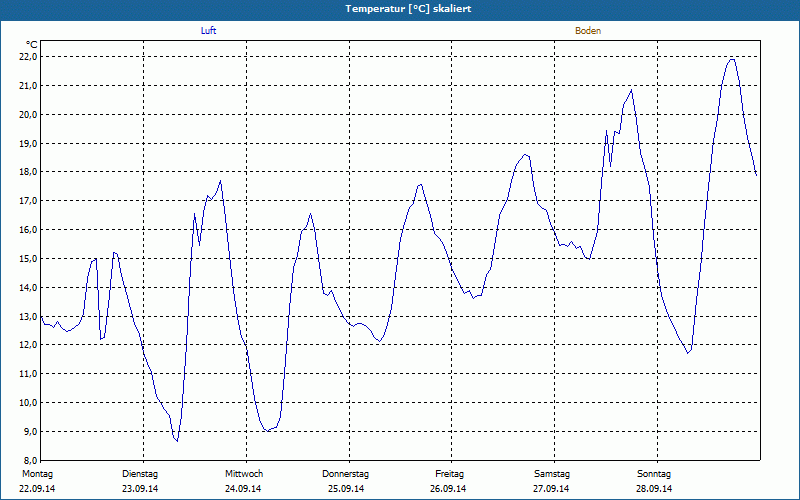This screenshot has height=500, width=800.
Task: Click the 9,0 y-axis value
Action: click(29, 432)
